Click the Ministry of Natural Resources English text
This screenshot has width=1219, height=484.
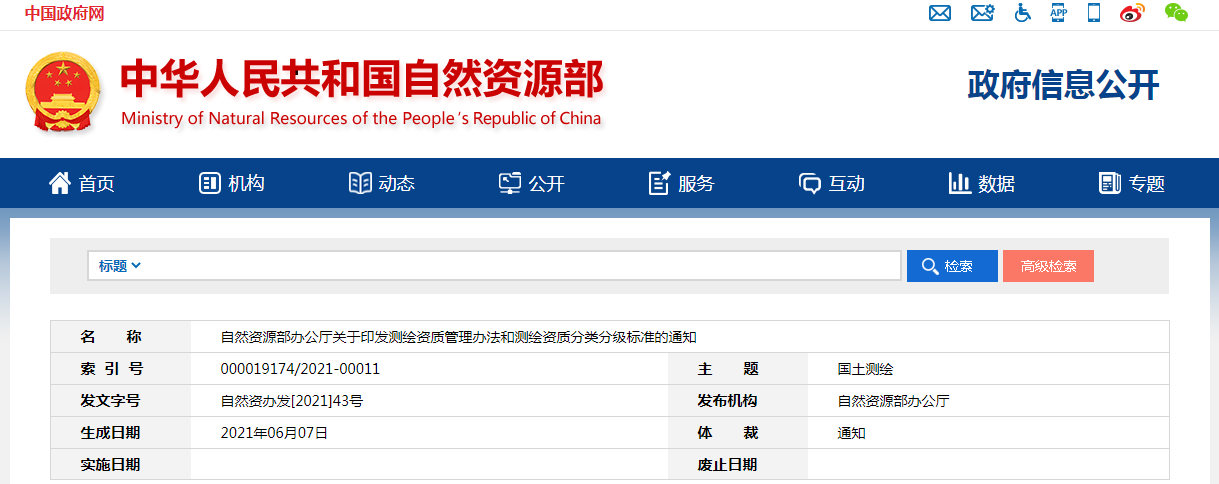361,118
